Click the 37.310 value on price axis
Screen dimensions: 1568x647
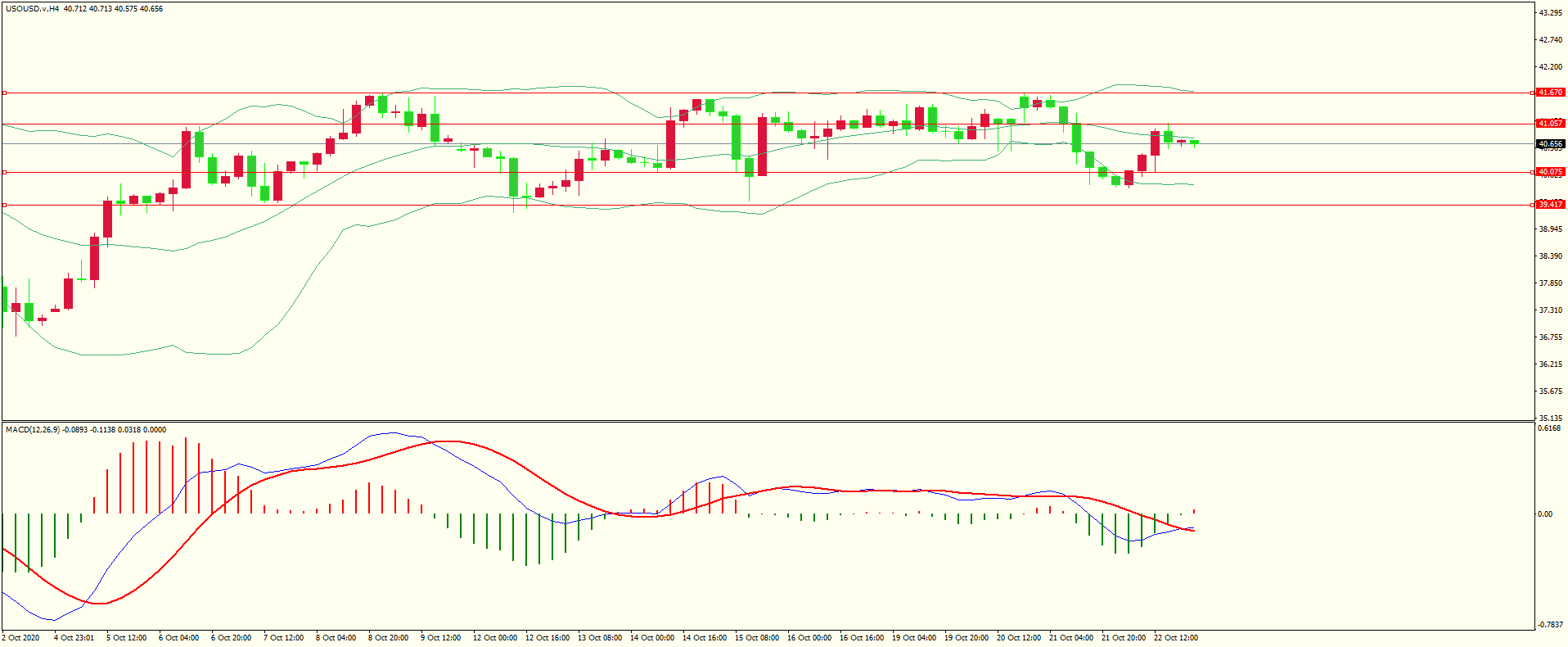click(x=1551, y=310)
